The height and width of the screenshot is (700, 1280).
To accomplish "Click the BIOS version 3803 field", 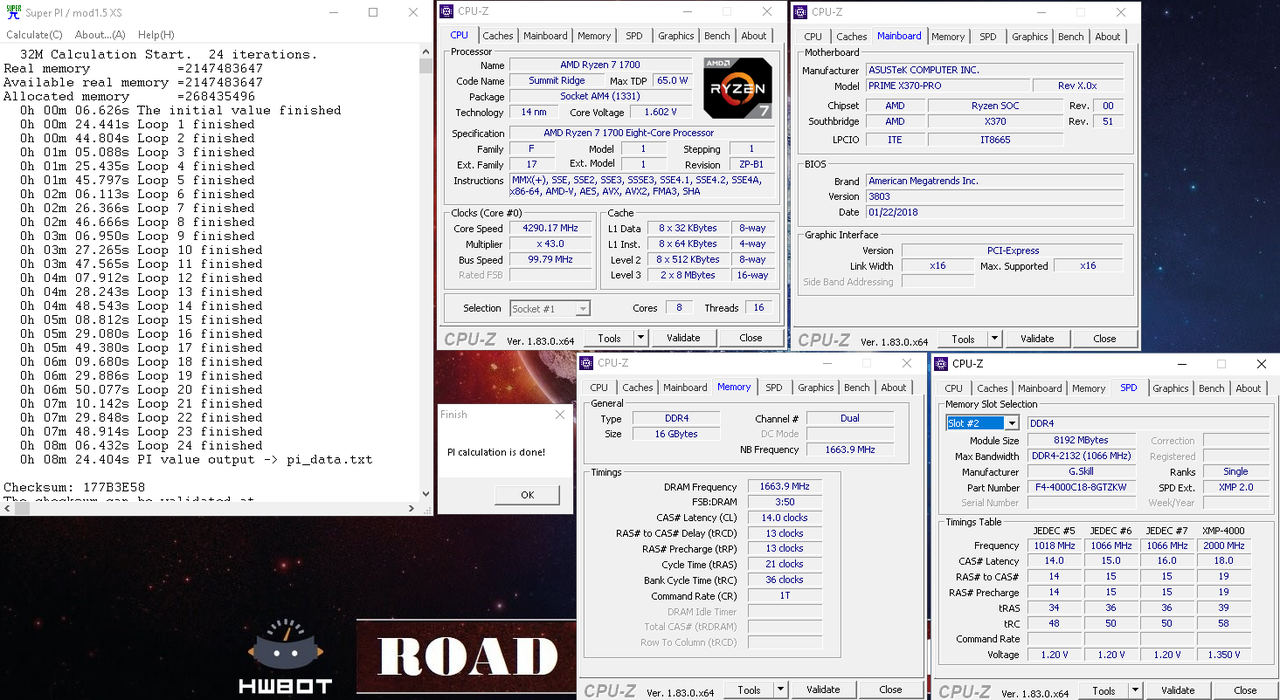I will click(x=995, y=197).
